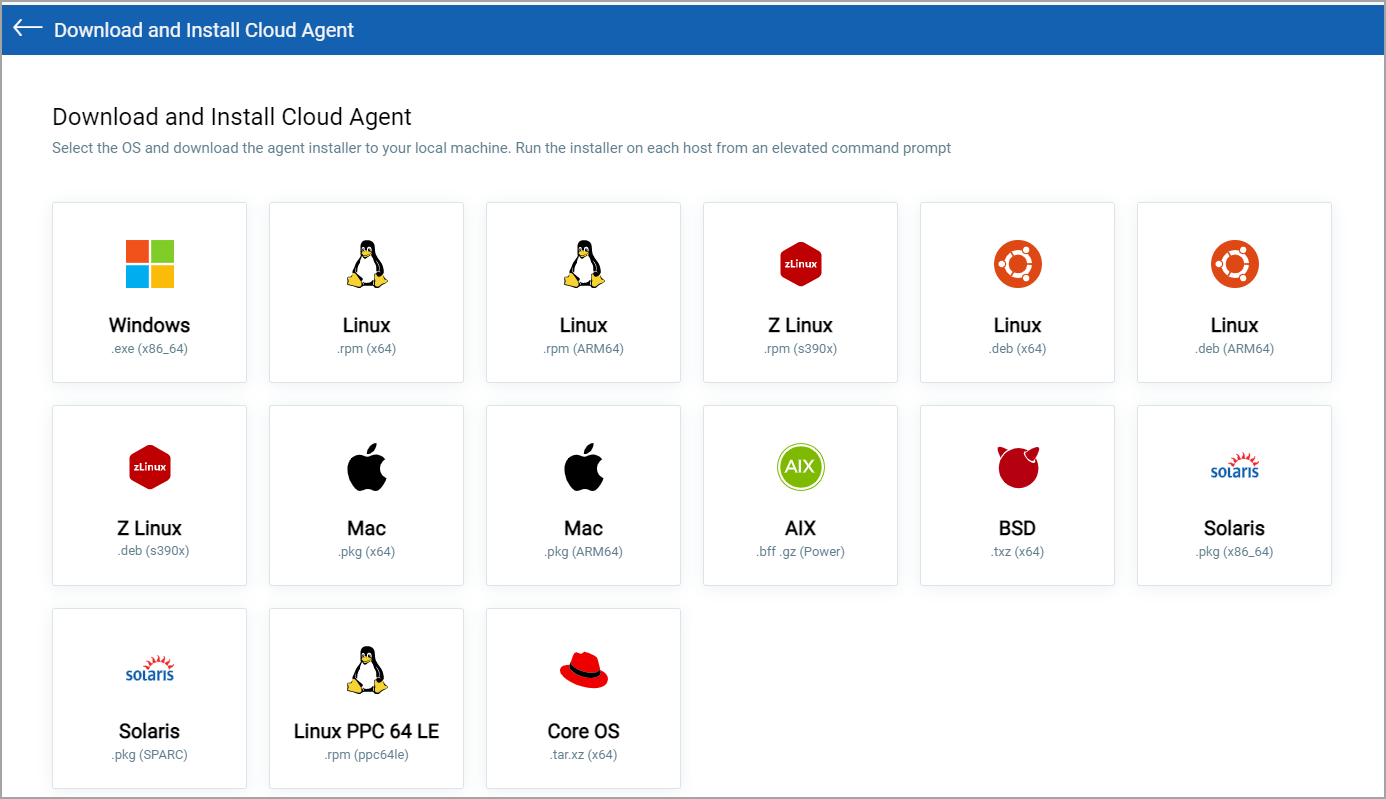1386x799 pixels.
Task: Select the Windows card title
Action: 150,325
